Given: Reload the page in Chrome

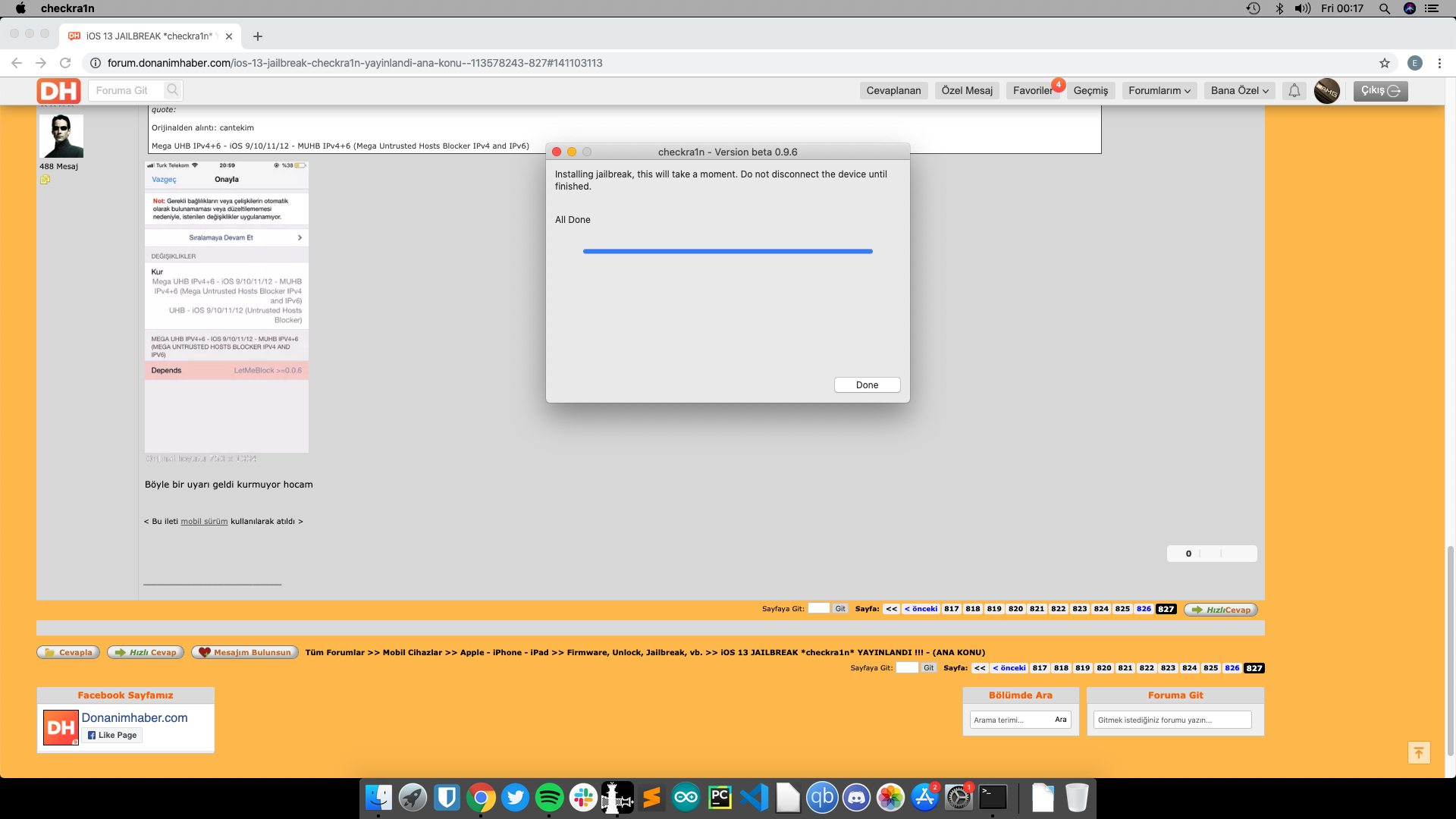Looking at the screenshot, I should click(x=65, y=63).
